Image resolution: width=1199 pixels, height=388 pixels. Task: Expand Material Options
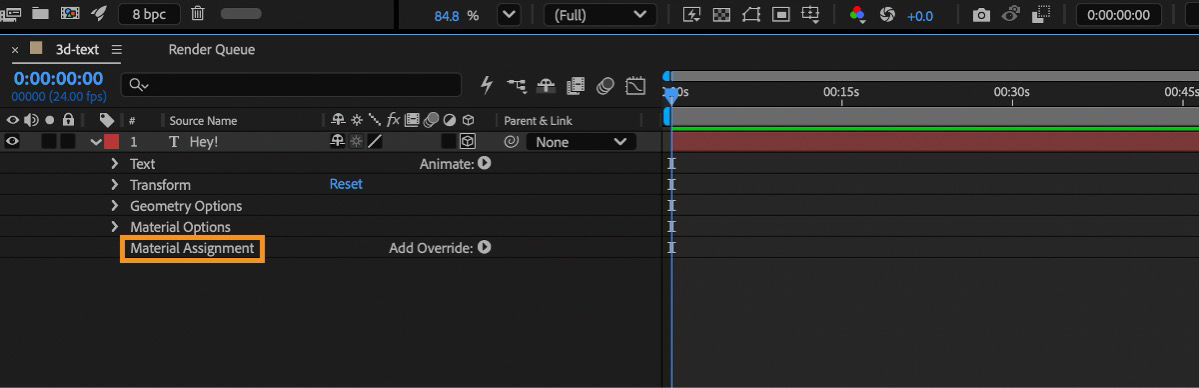(115, 227)
